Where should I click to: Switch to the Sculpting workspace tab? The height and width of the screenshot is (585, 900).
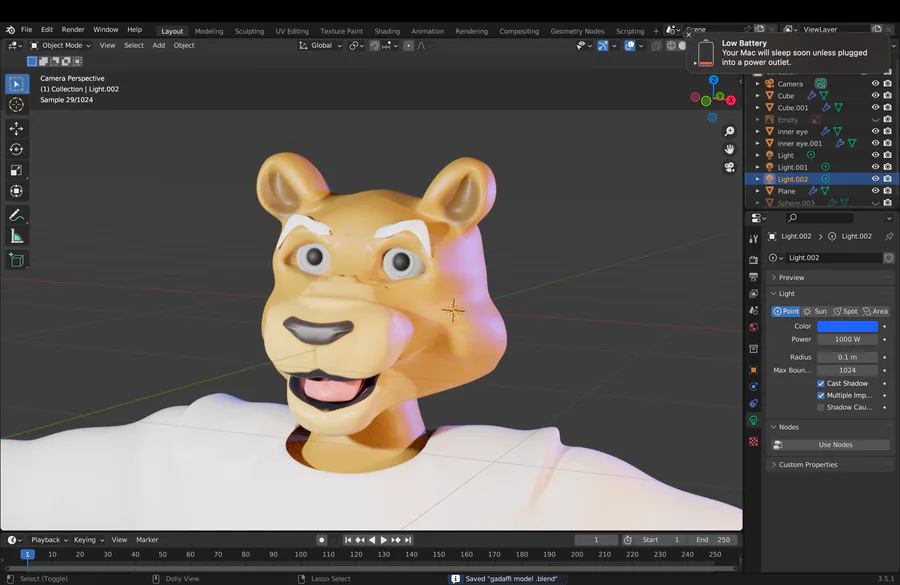[249, 31]
